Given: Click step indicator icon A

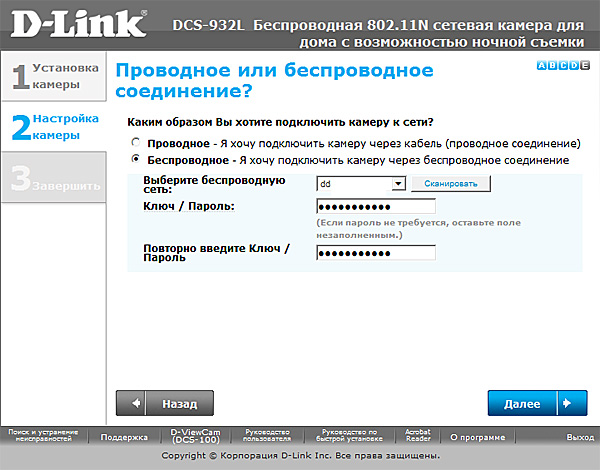Looking at the screenshot, I should 541,65.
